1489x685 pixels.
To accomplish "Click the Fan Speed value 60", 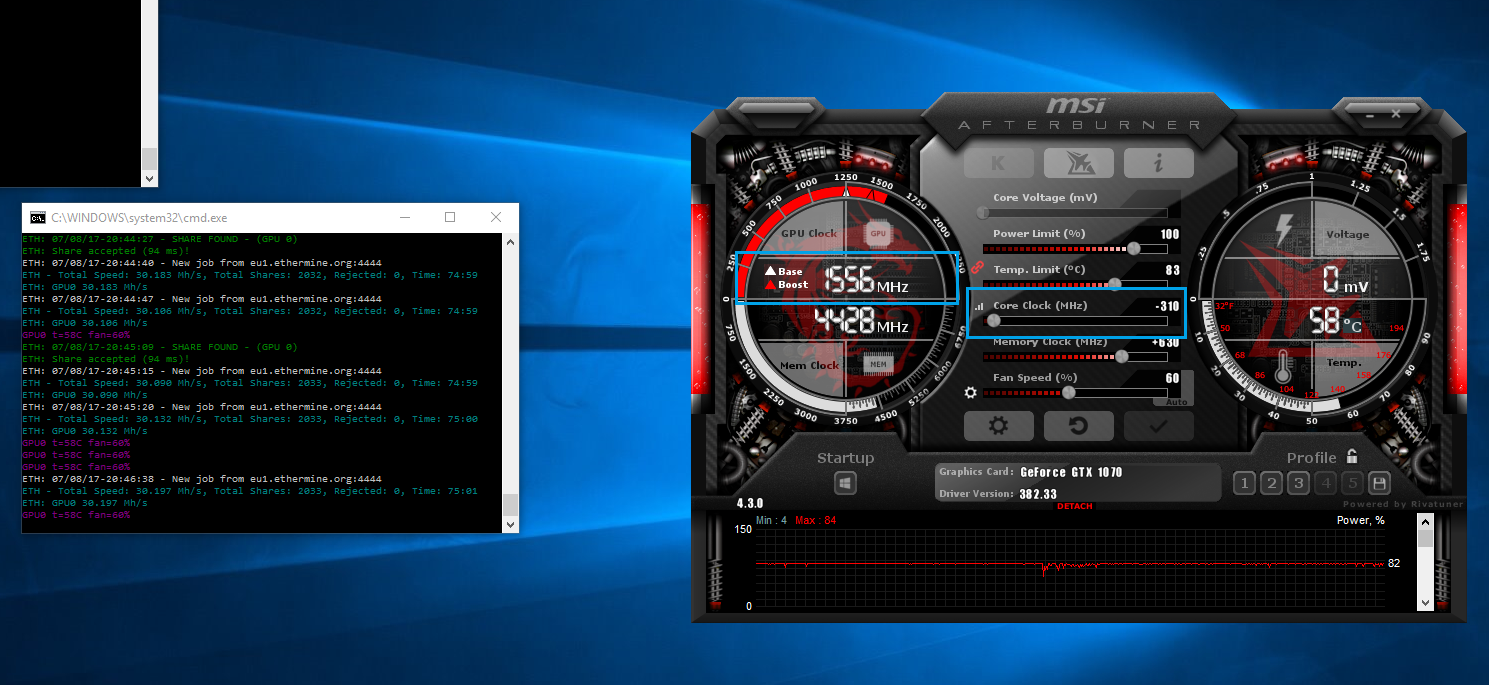I will pyautogui.click(x=1172, y=378).
